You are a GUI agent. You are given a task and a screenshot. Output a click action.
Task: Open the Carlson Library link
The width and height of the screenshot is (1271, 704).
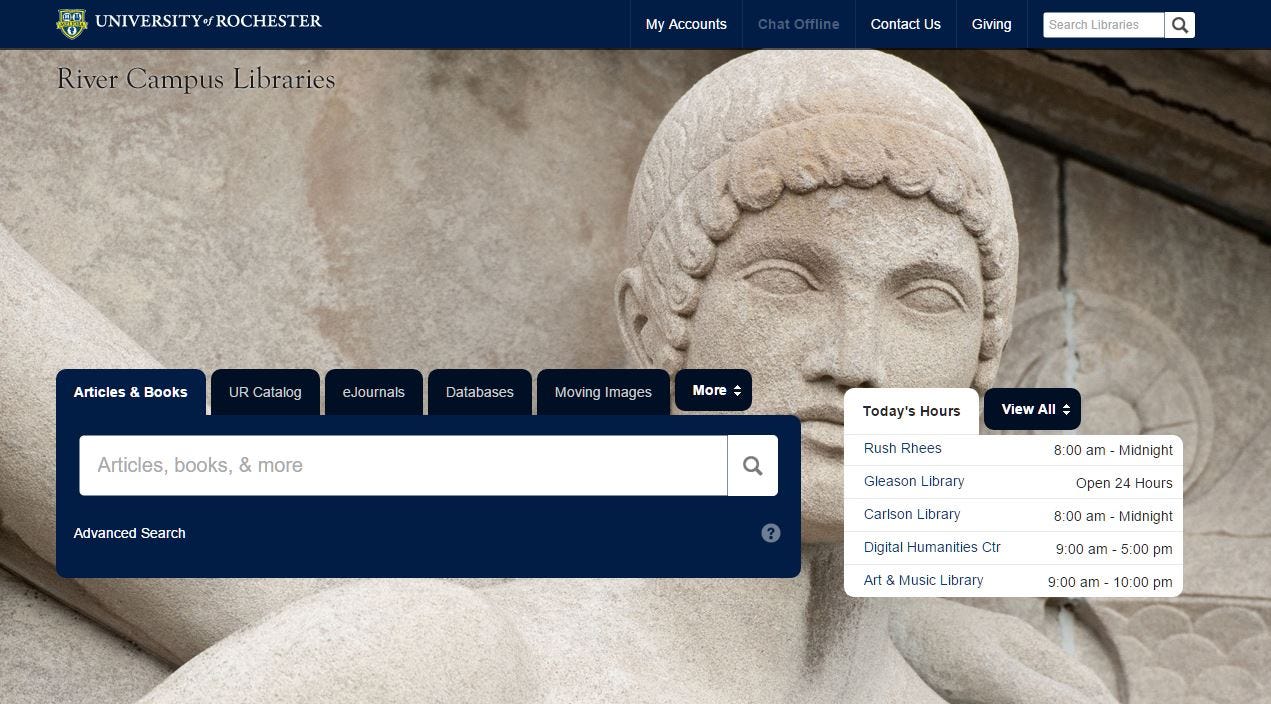[912, 514]
